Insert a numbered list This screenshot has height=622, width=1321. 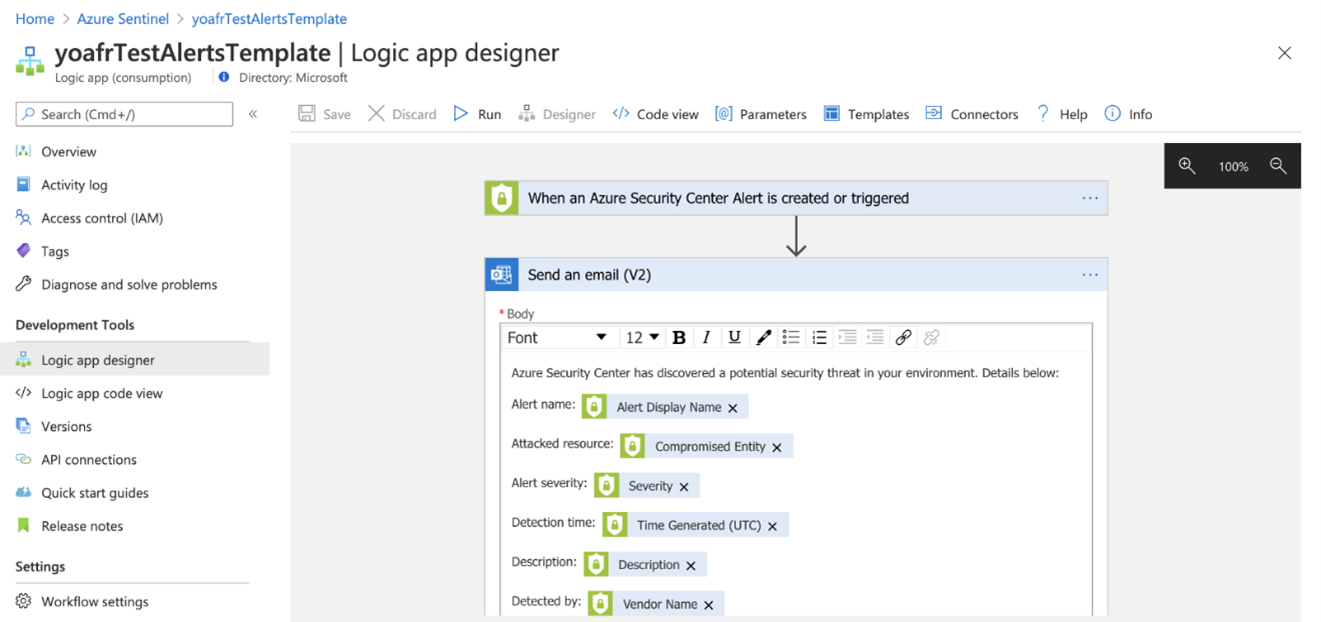tap(819, 337)
